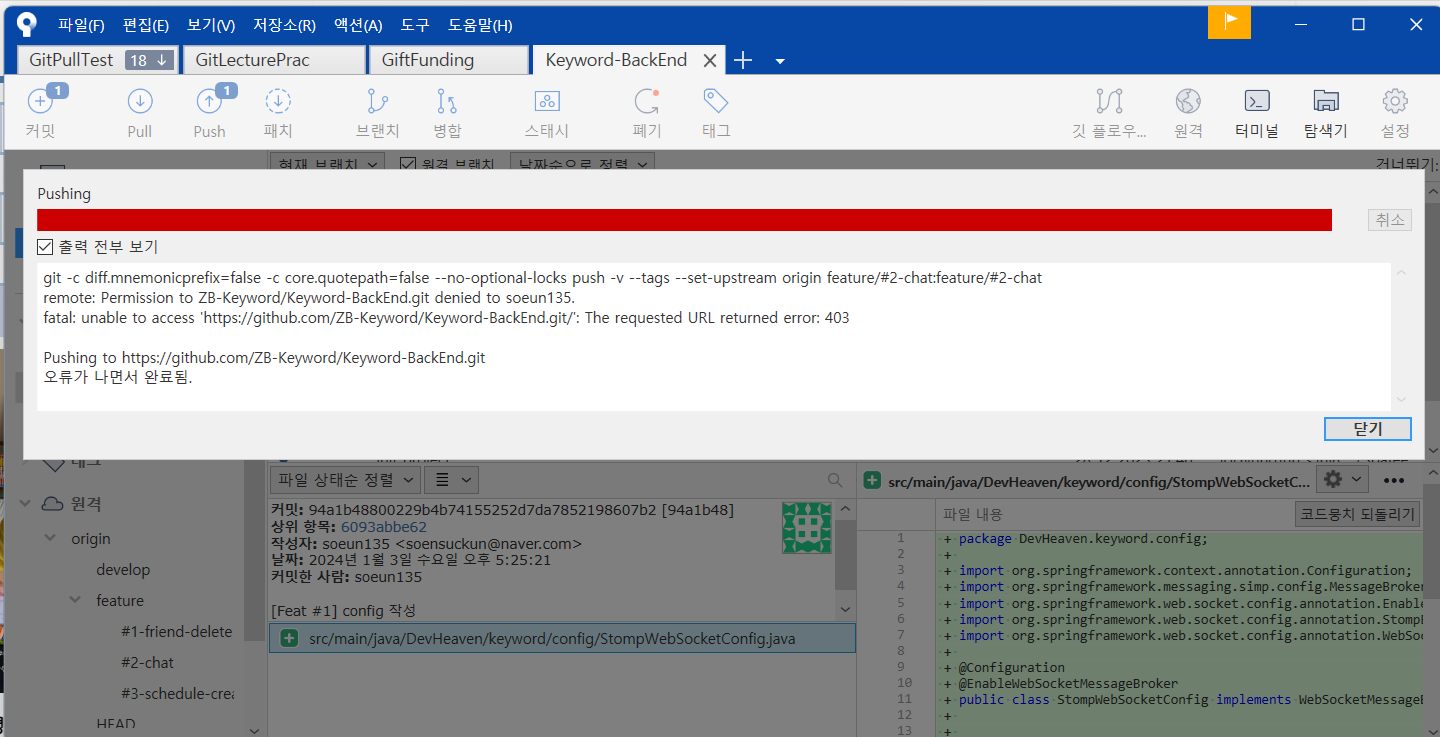The image size is (1440, 737).
Task: Collapse the feature folder node
Action: (75, 601)
